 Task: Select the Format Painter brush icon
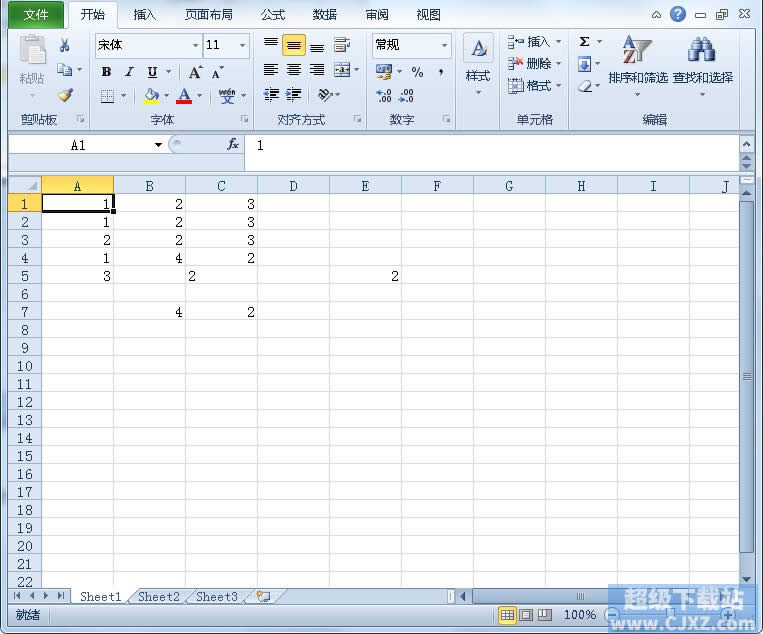tap(65, 96)
